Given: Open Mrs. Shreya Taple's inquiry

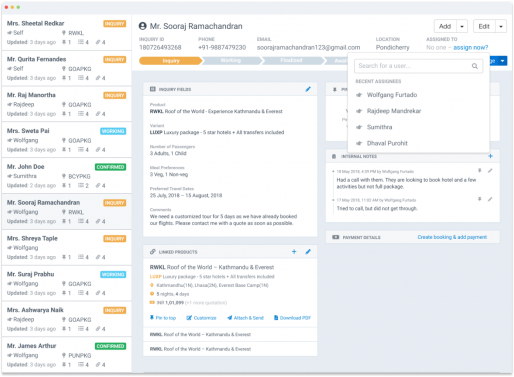Looking at the screenshot, I should (x=67, y=247).
